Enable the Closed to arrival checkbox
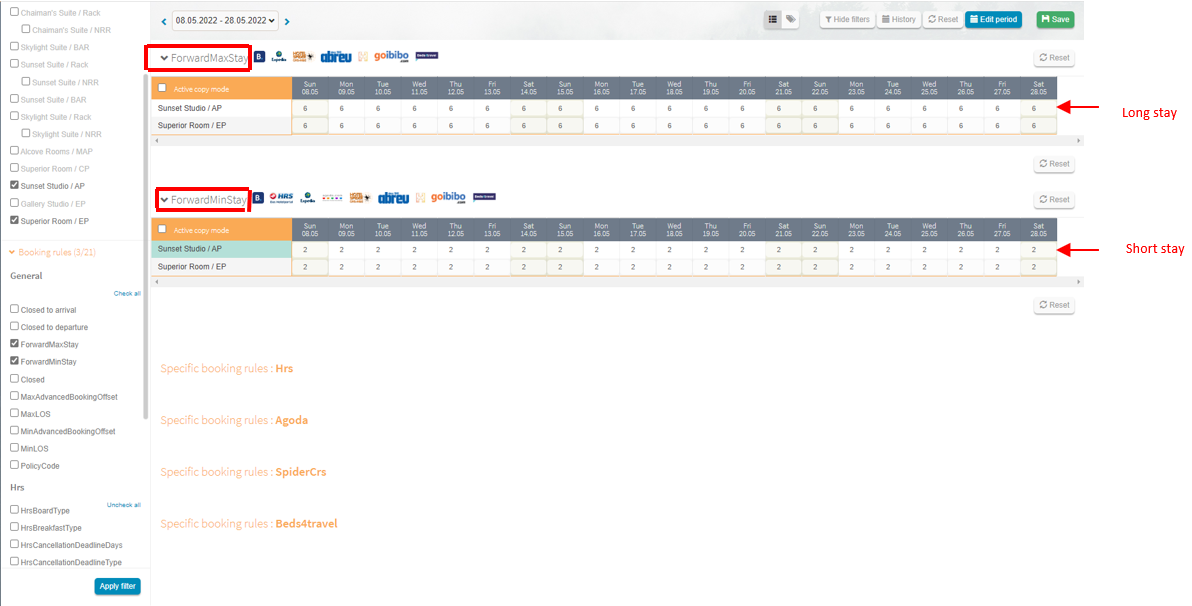 click(x=14, y=310)
